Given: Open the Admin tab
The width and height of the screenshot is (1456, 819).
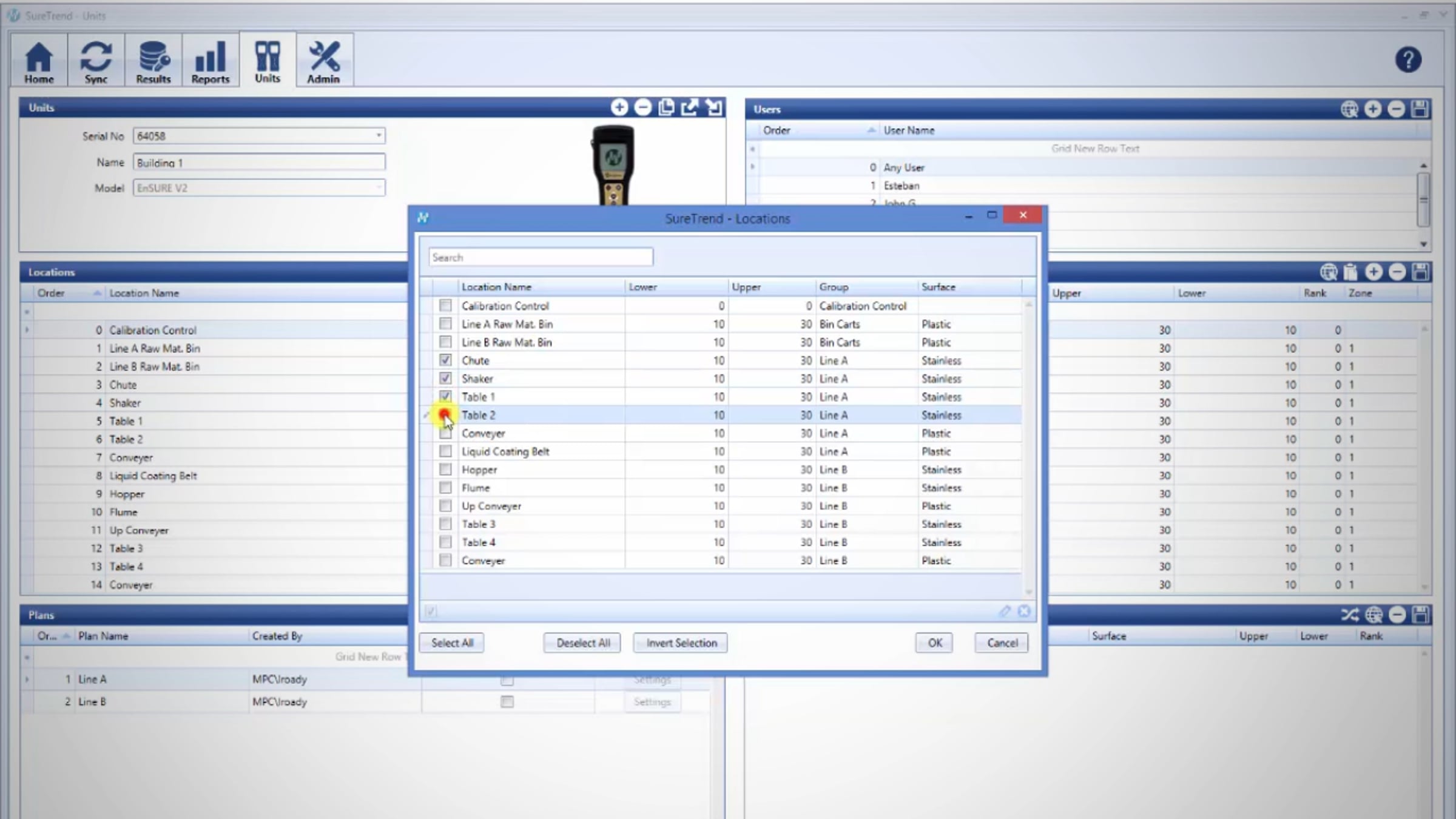Looking at the screenshot, I should [324, 60].
